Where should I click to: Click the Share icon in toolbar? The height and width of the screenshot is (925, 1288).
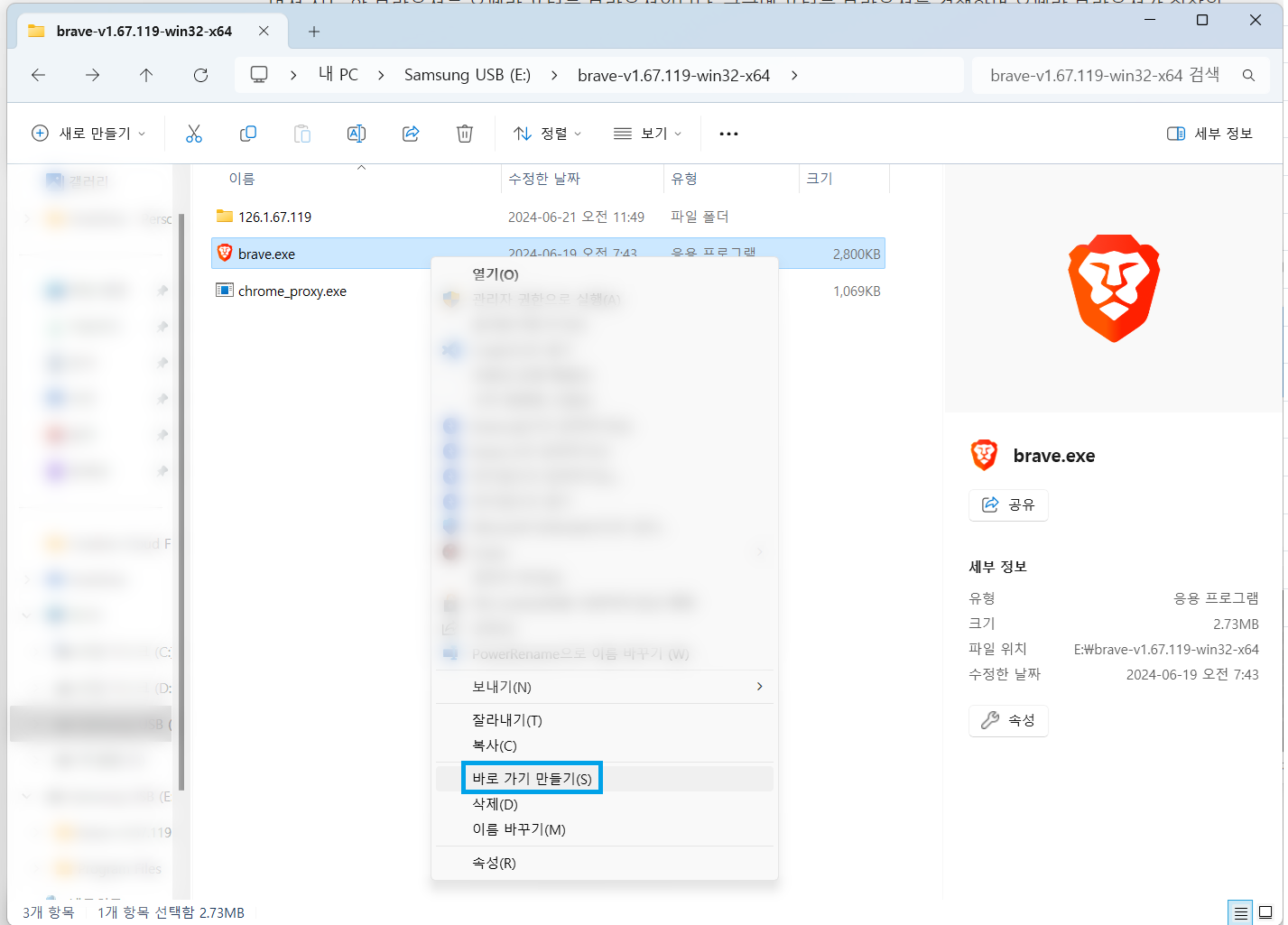[411, 134]
